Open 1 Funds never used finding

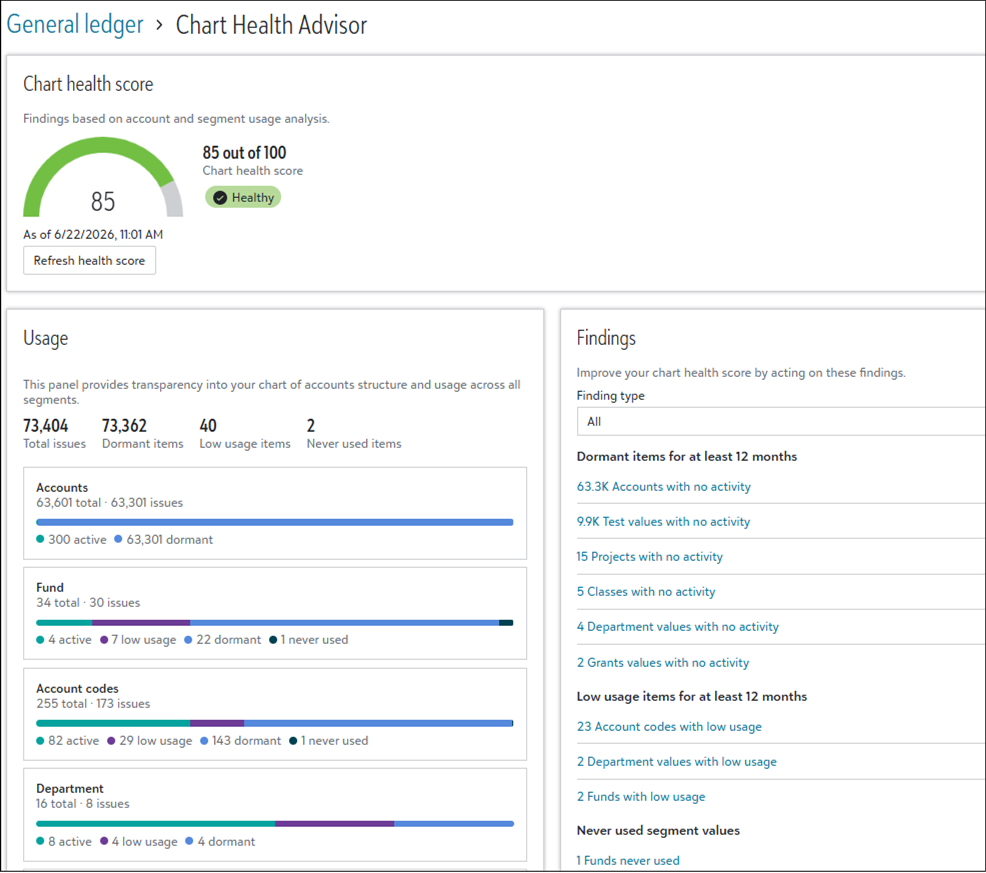(x=628, y=860)
